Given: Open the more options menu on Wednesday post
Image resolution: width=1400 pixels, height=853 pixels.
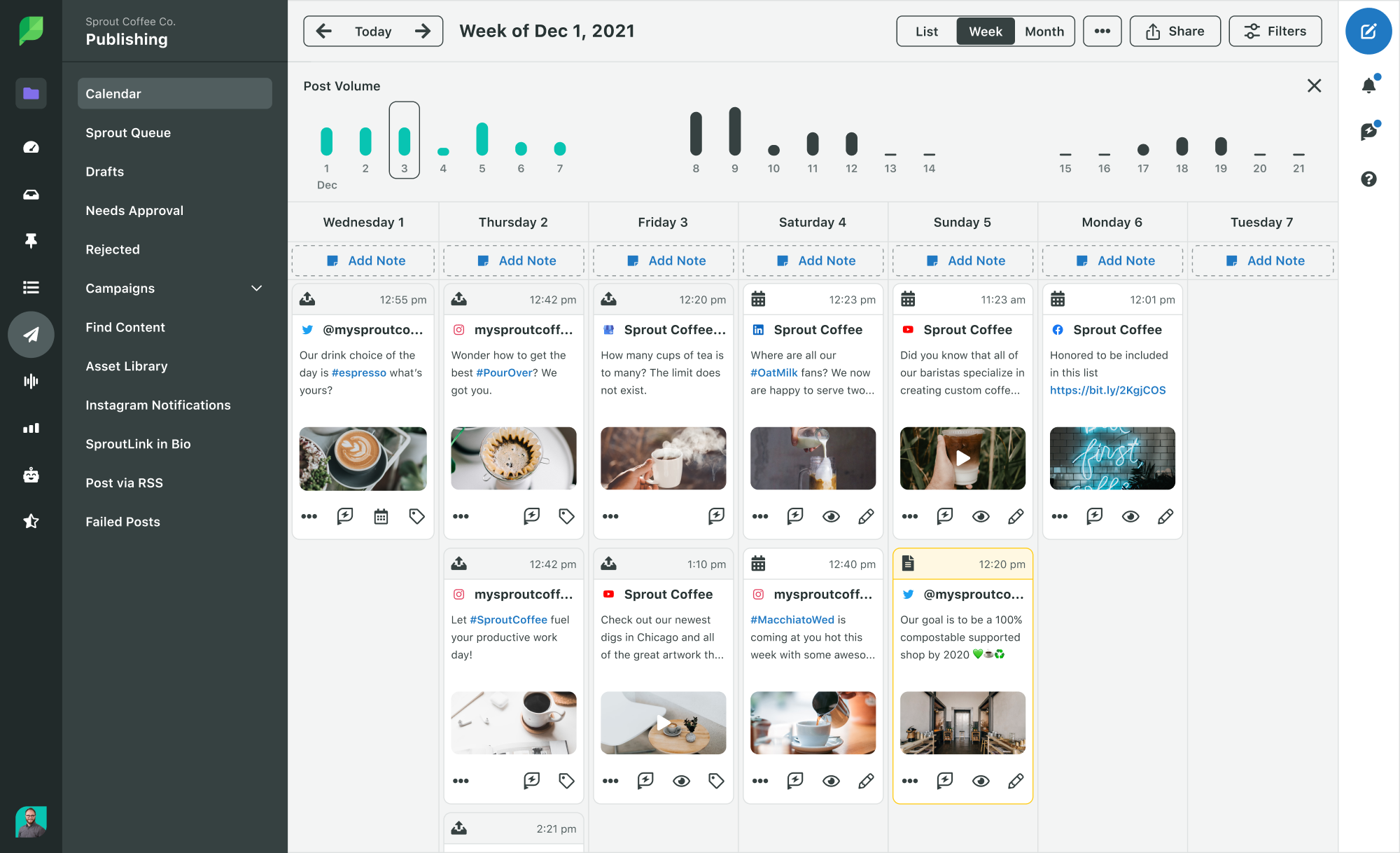Looking at the screenshot, I should 308,516.
